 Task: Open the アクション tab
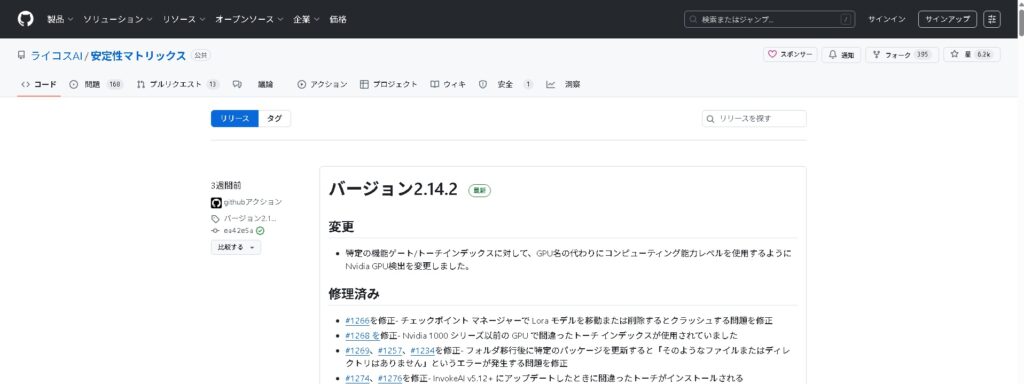322,84
